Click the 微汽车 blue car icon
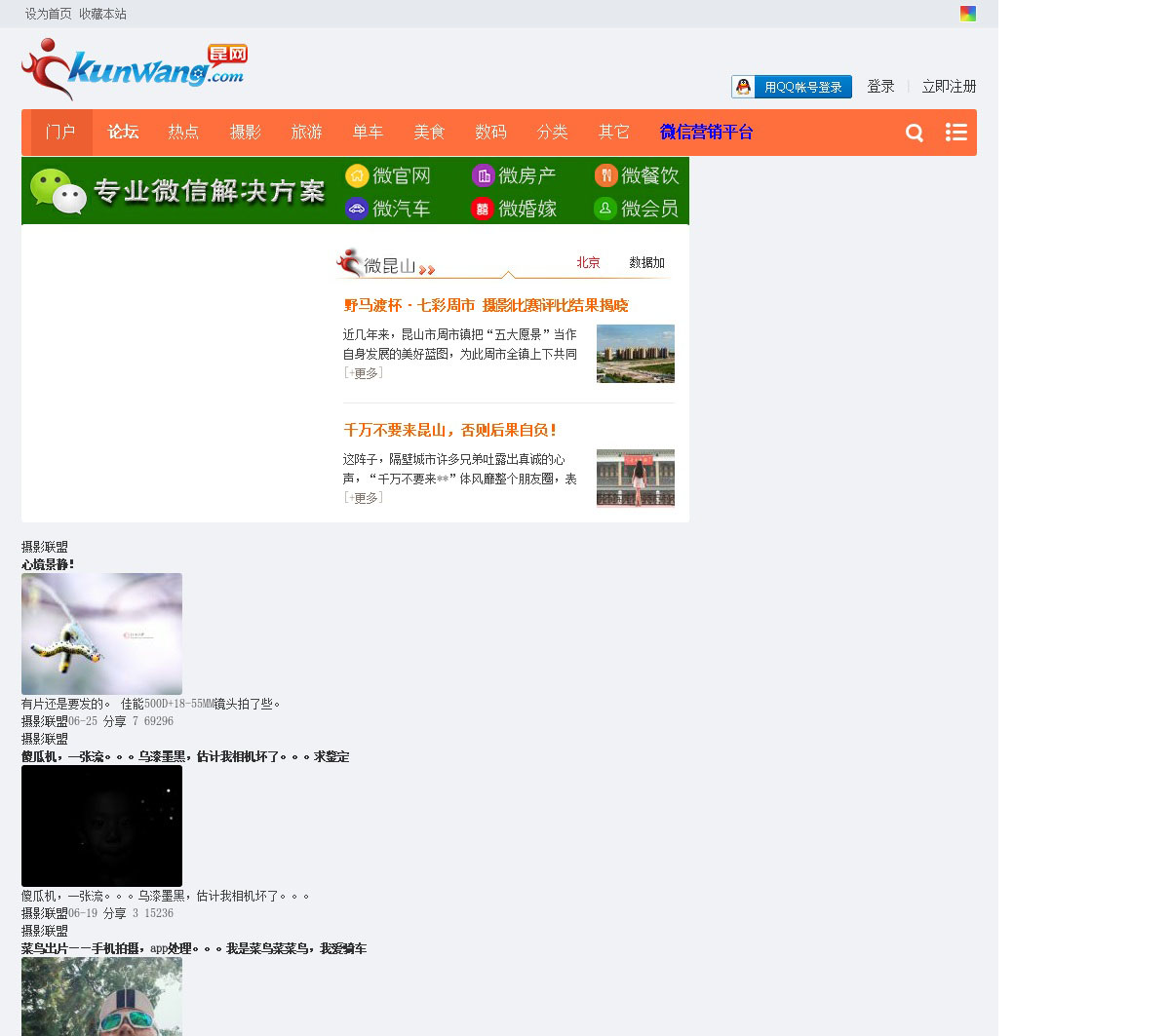This screenshot has height=1036, width=1170. tap(357, 209)
